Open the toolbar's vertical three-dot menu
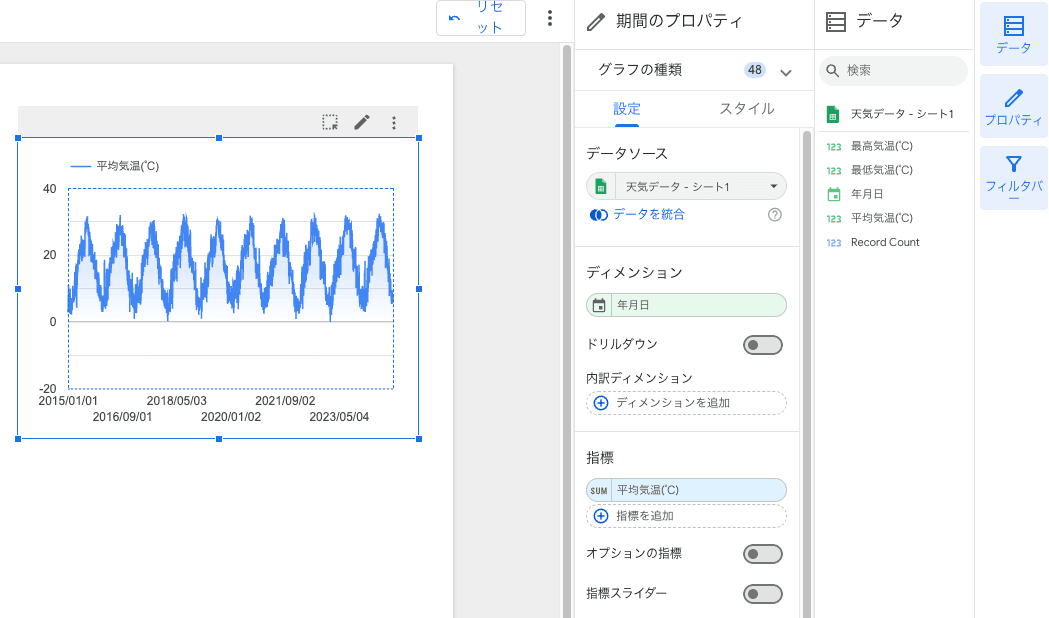Viewport: 1049px width, 618px height. click(549, 19)
